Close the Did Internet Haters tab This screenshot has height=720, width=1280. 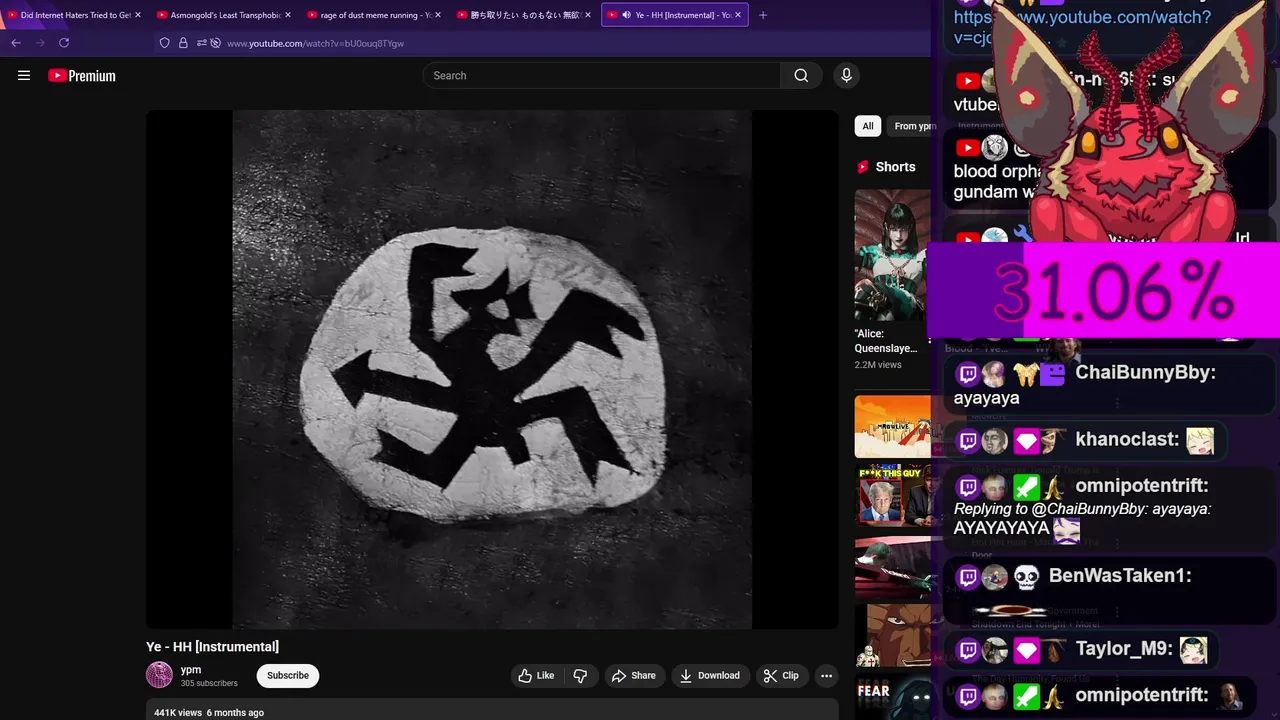(x=138, y=15)
